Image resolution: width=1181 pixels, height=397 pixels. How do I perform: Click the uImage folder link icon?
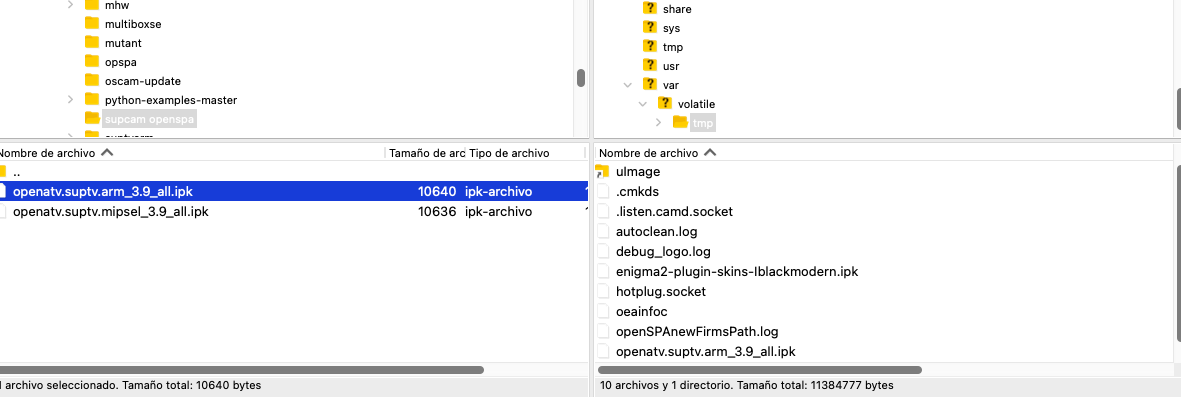[x=602, y=172]
